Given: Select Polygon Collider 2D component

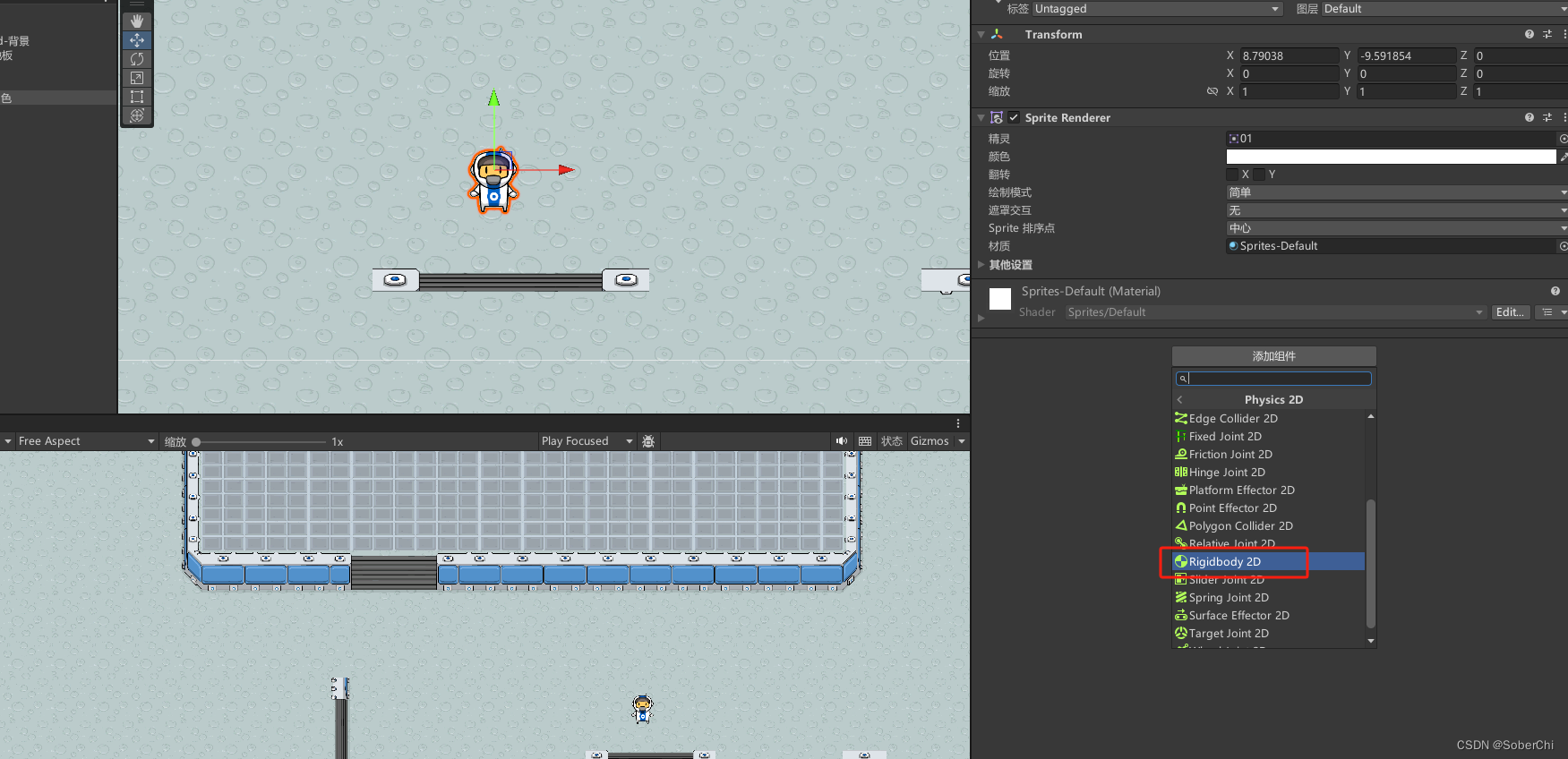Looking at the screenshot, I should click(x=1269, y=525).
